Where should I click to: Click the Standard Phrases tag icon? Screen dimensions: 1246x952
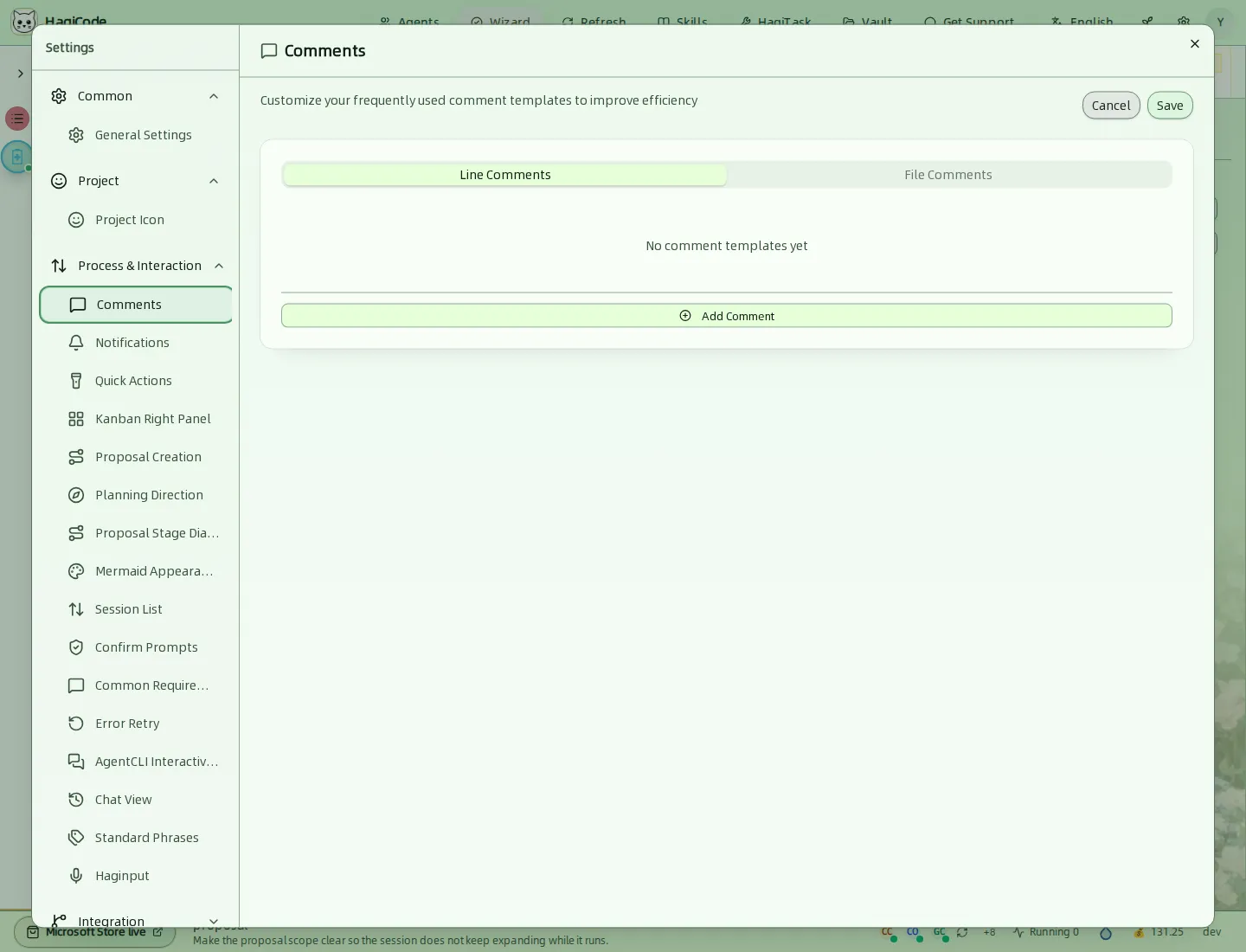coord(76,838)
